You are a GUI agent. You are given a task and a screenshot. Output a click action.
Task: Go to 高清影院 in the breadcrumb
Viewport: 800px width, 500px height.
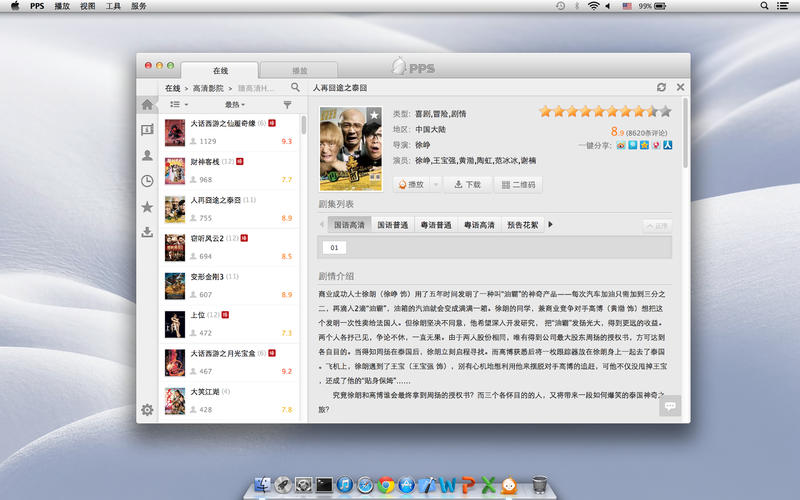pyautogui.click(x=208, y=88)
